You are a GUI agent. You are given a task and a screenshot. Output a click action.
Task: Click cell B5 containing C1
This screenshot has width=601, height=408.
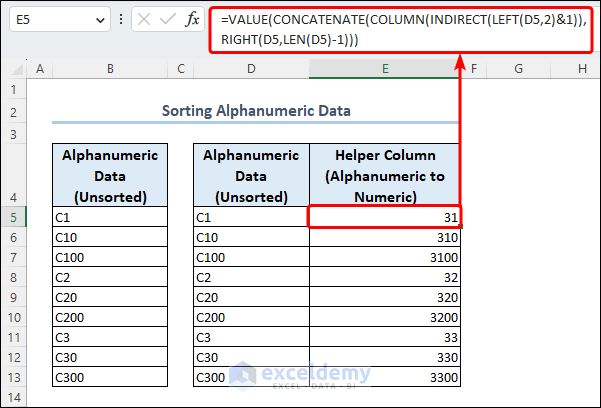click(x=110, y=217)
